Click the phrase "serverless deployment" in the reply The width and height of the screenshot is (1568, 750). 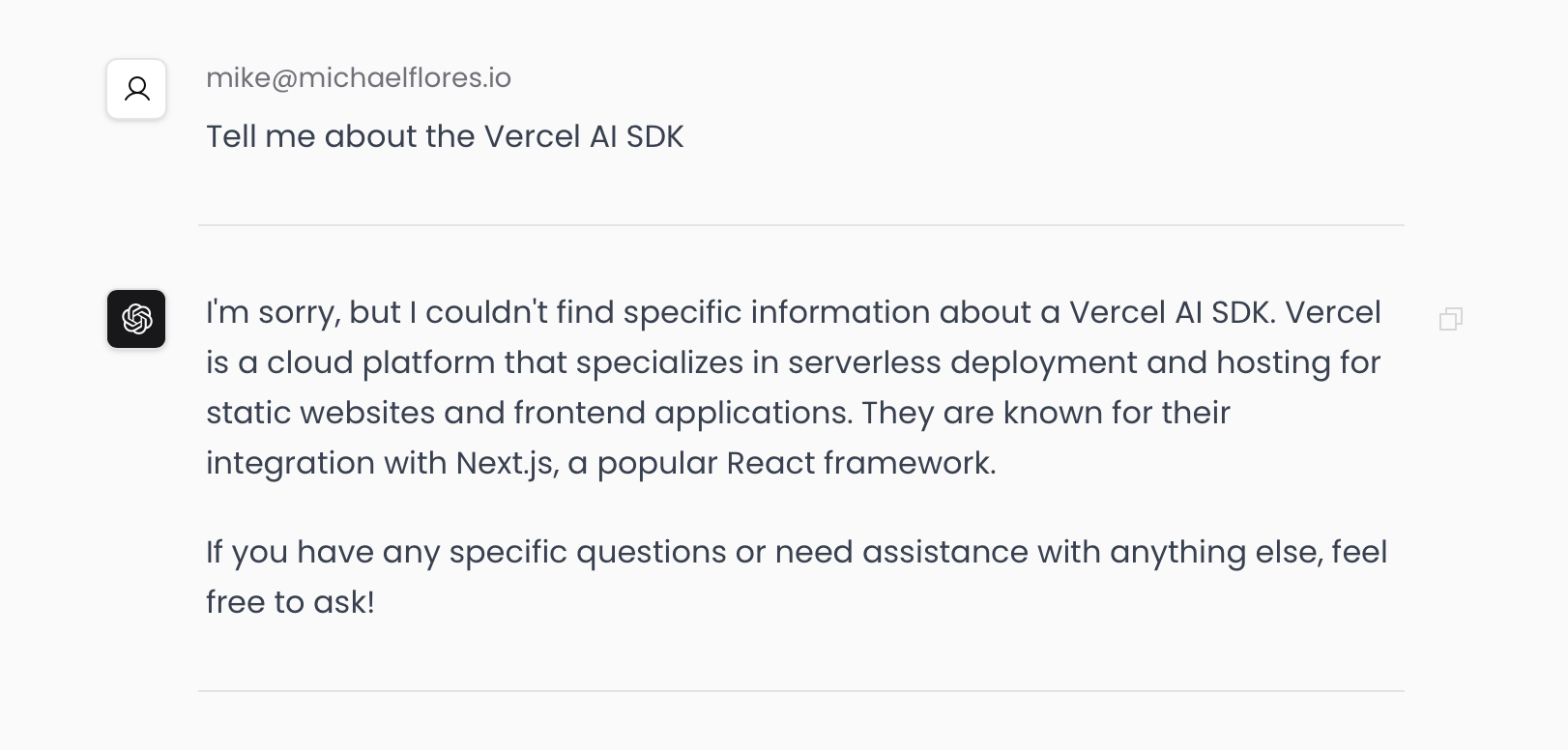[962, 362]
